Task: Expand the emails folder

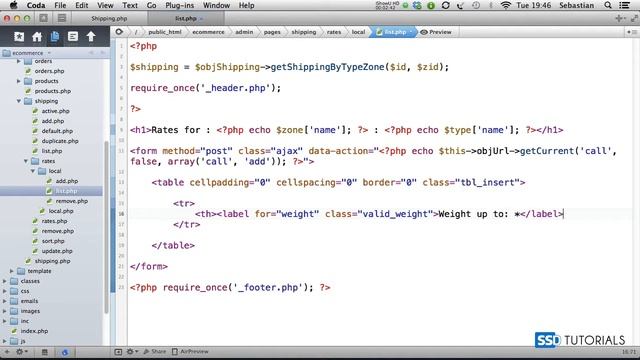Action: click(x=4, y=301)
